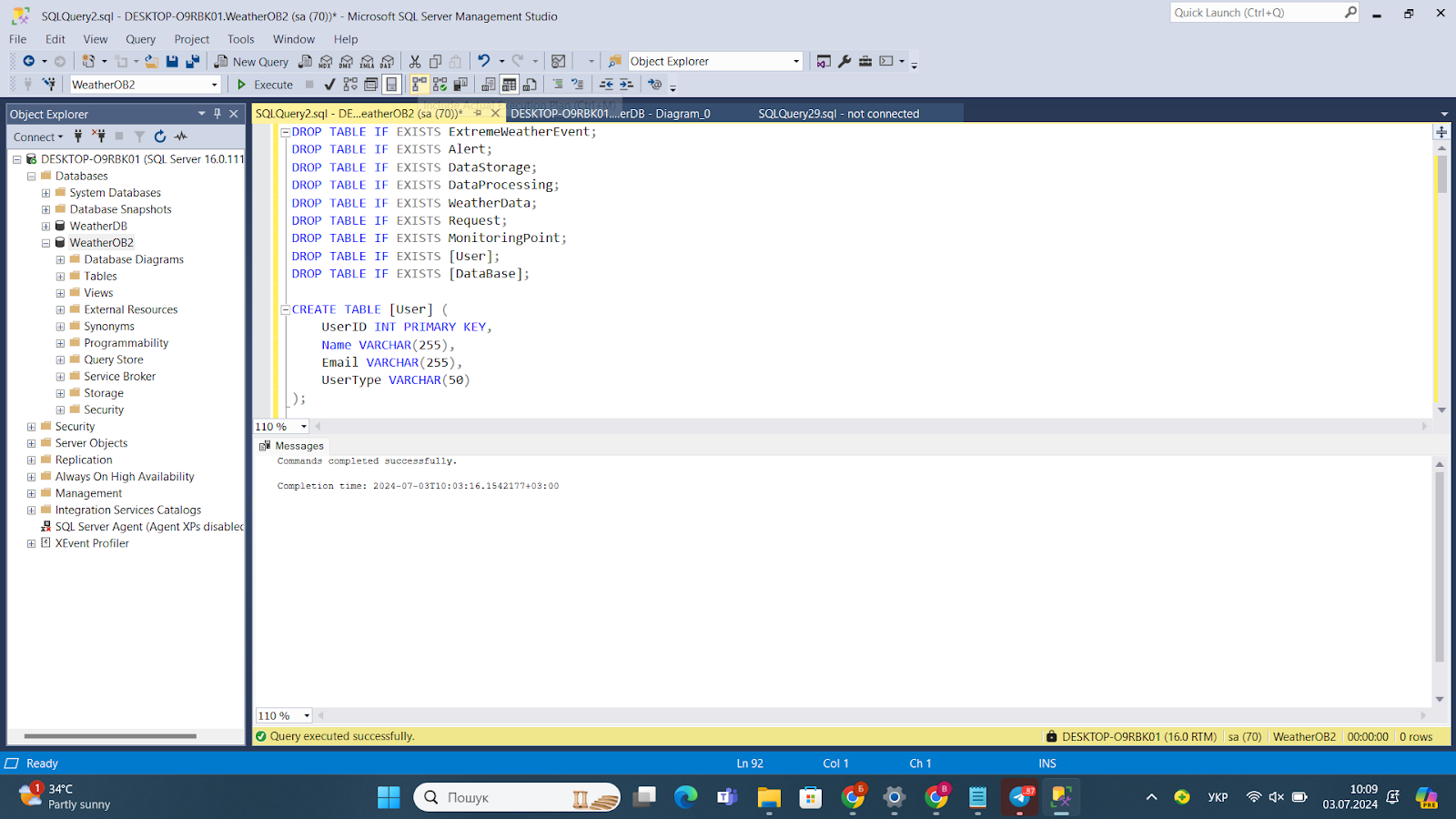
Task: Open the Toolbox icon
Action: click(865, 62)
